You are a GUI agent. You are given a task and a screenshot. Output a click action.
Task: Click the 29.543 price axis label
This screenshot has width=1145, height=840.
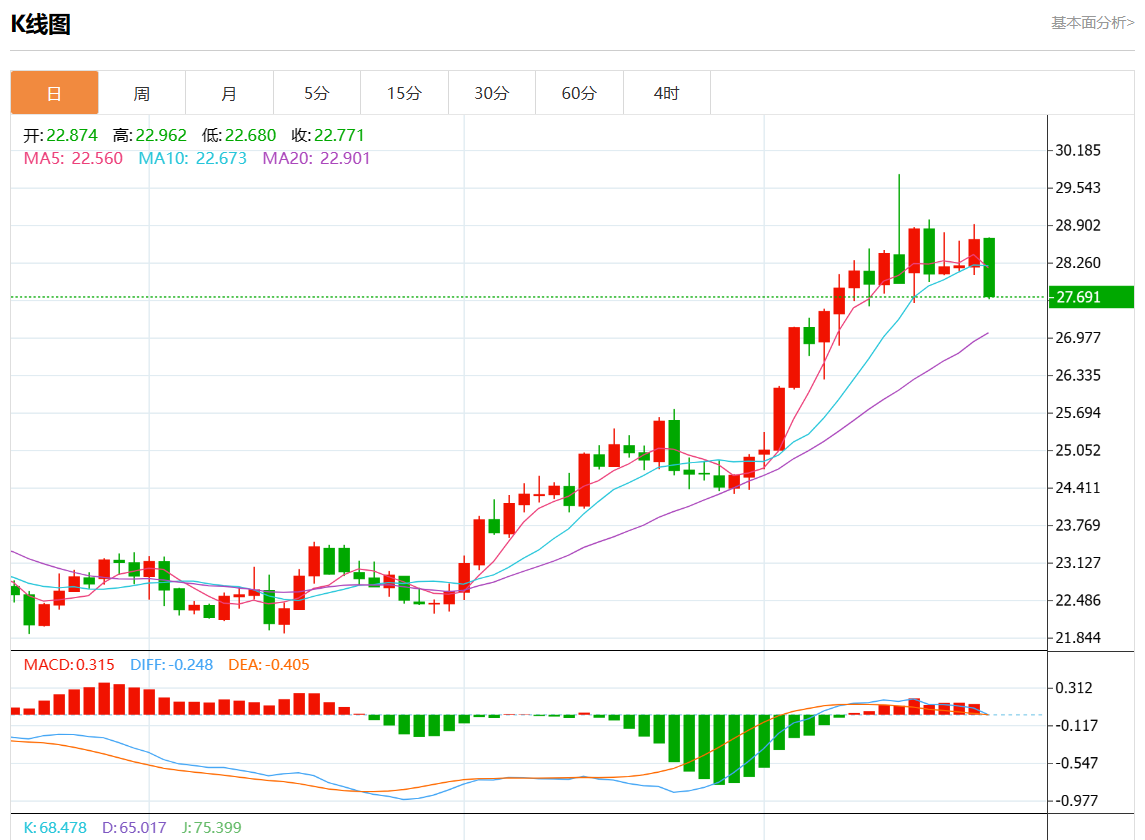pyautogui.click(x=1078, y=188)
